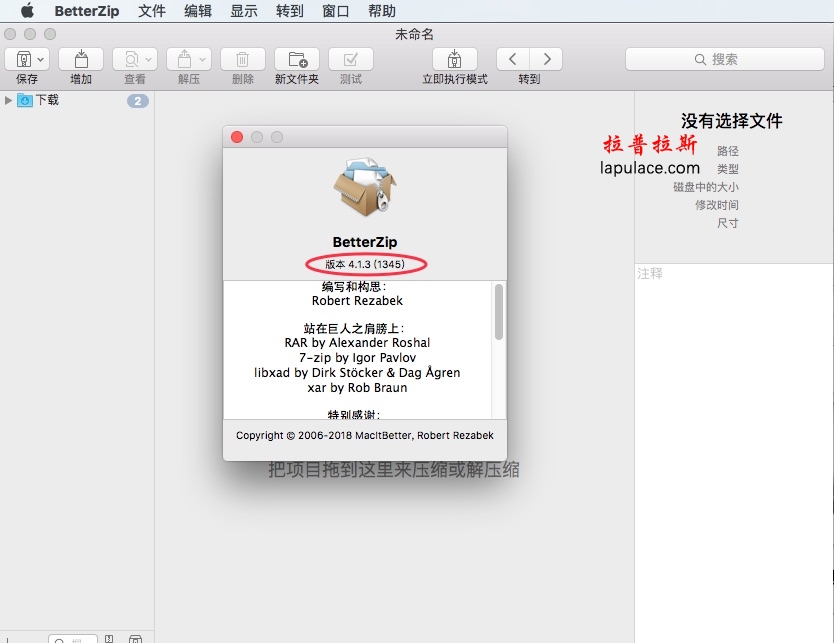Click the 搜索 search field in the toolbar
Screen dimensions: 834x643
coord(724,59)
